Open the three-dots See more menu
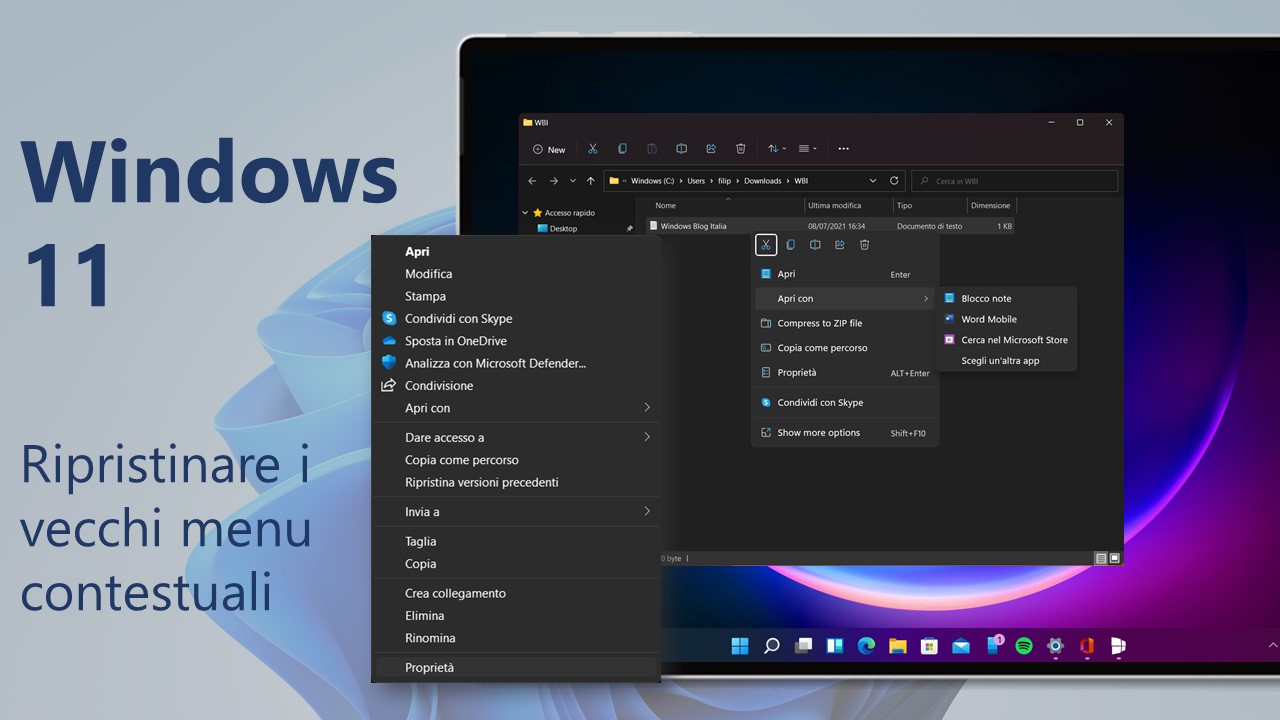Viewport: 1280px width, 720px height. coord(843,149)
